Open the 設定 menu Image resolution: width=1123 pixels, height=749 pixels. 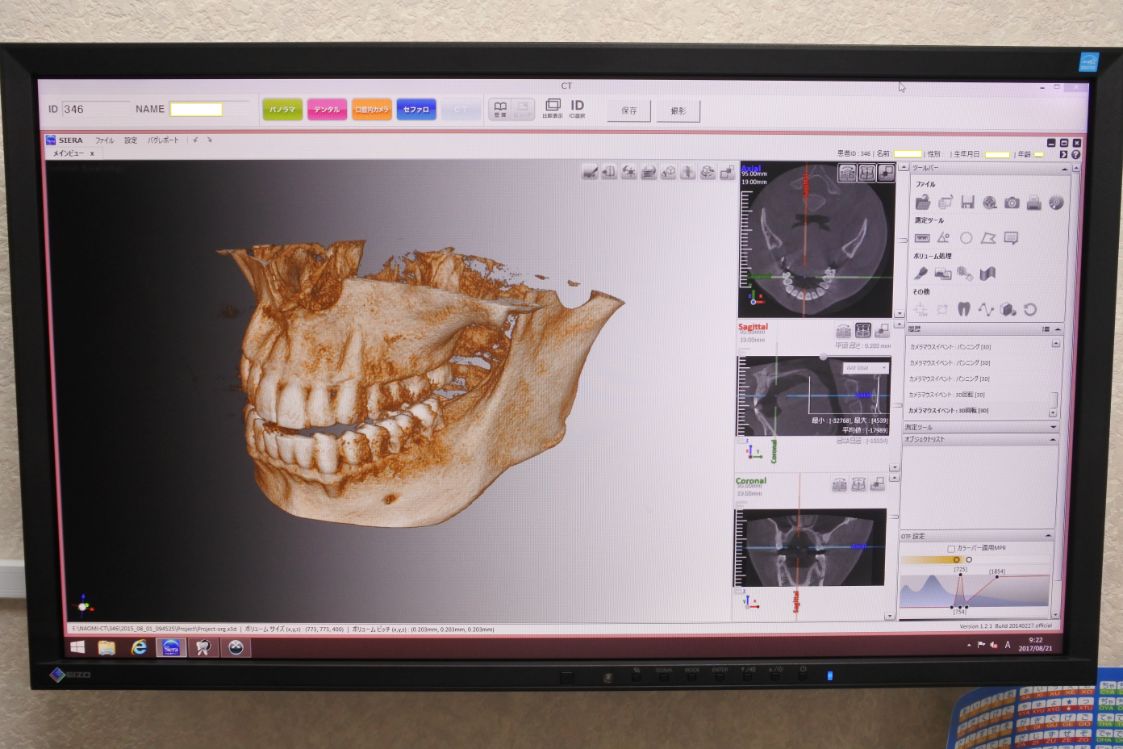click(130, 141)
